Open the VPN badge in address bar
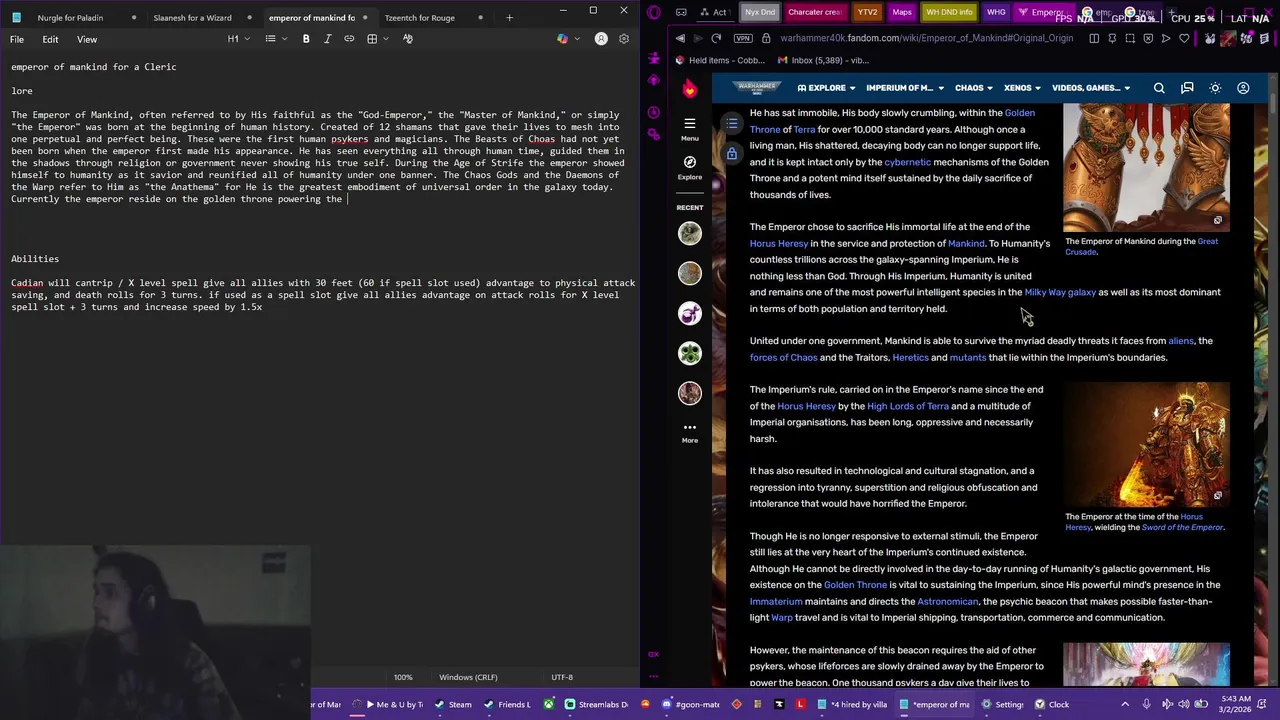 742,38
